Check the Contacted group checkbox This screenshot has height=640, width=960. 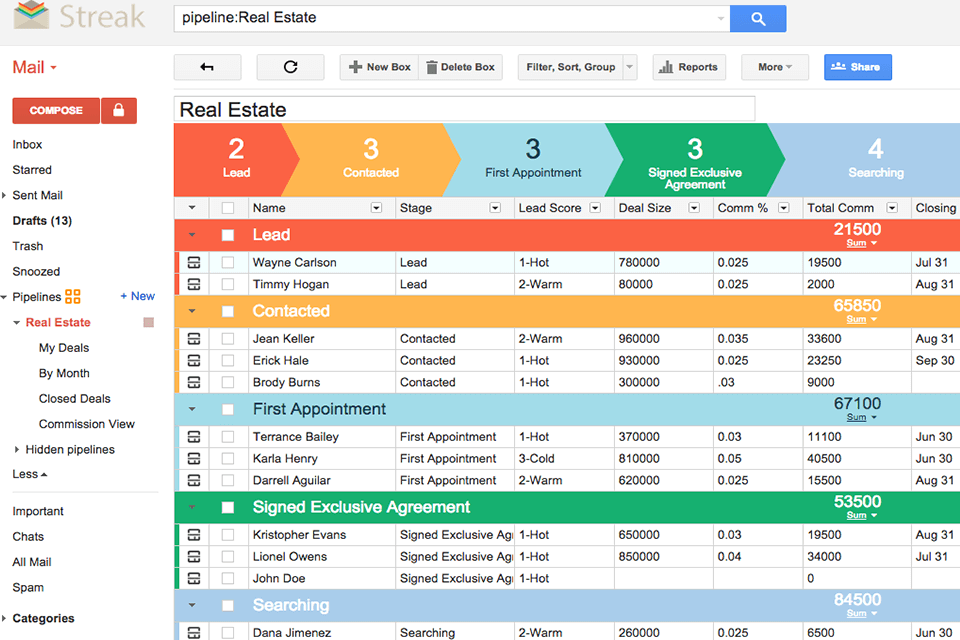(x=228, y=311)
